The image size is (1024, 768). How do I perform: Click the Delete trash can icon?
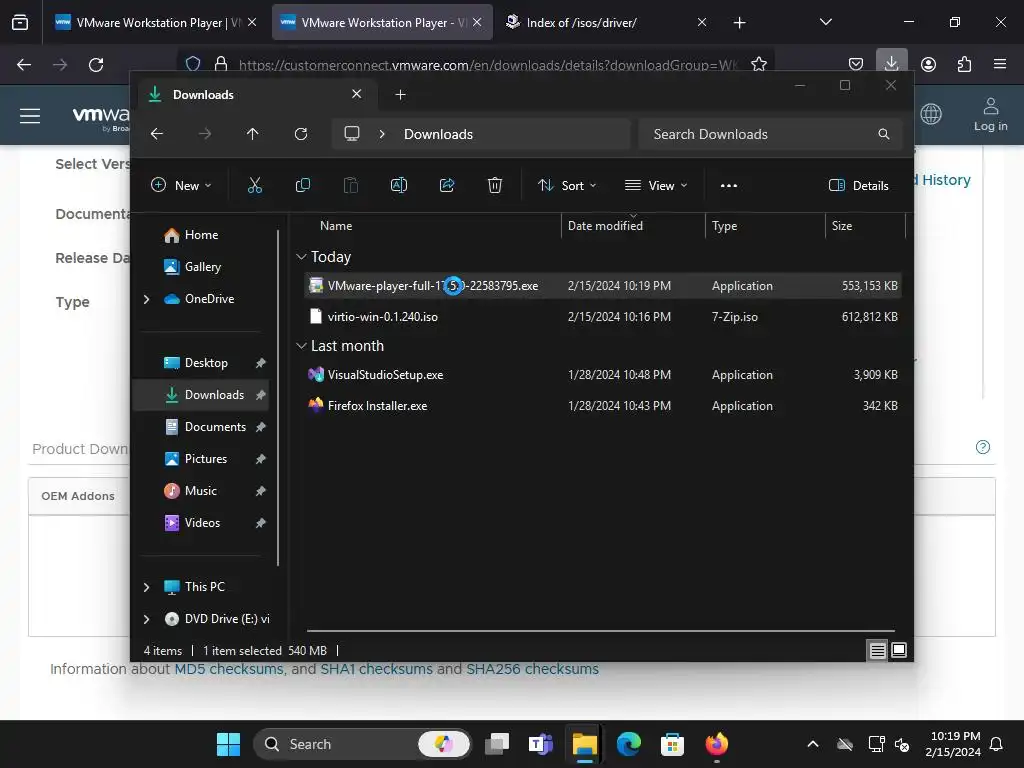tap(495, 185)
